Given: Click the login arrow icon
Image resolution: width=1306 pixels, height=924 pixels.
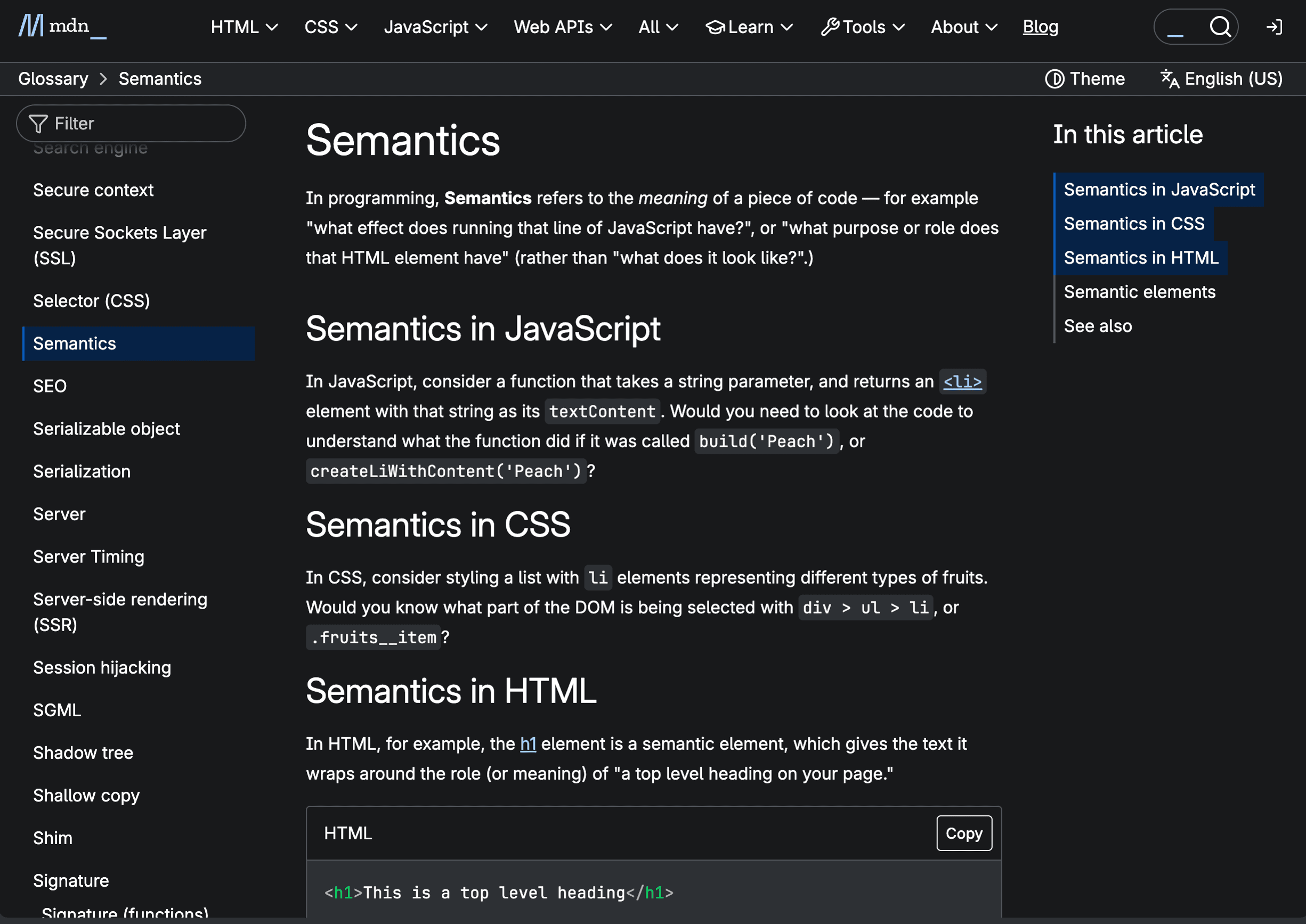Looking at the screenshot, I should pos(1274,27).
